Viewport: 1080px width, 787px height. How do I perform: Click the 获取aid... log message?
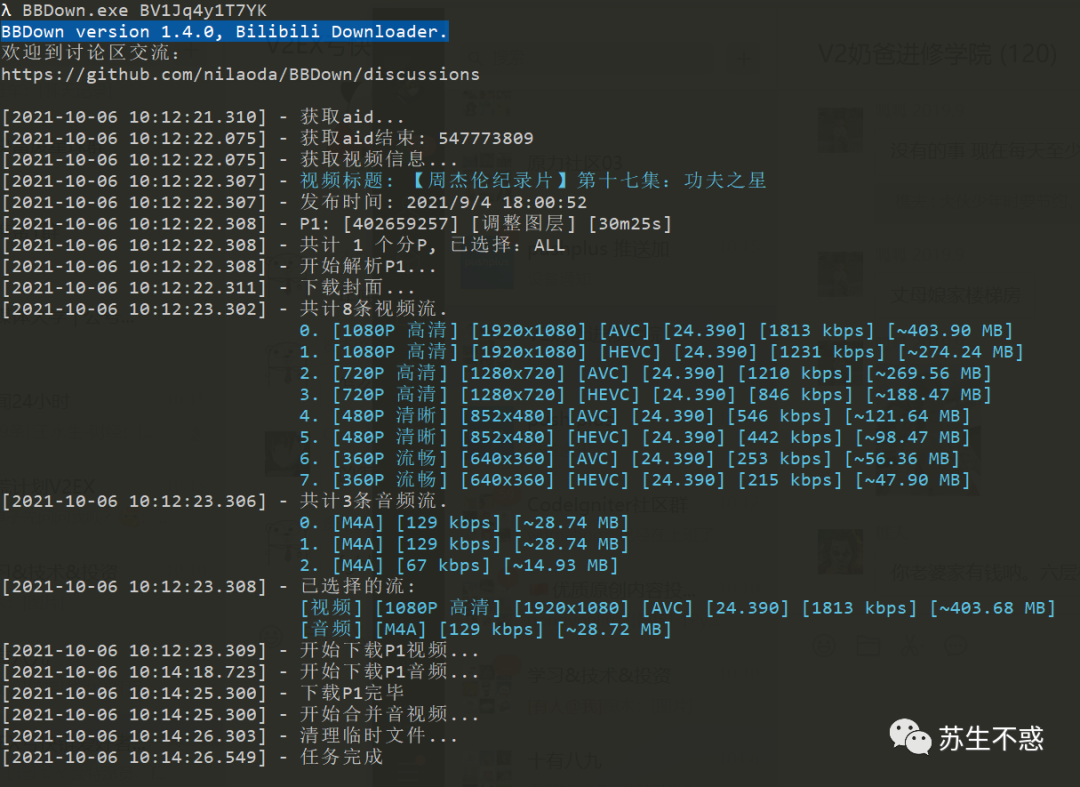[x=352, y=117]
